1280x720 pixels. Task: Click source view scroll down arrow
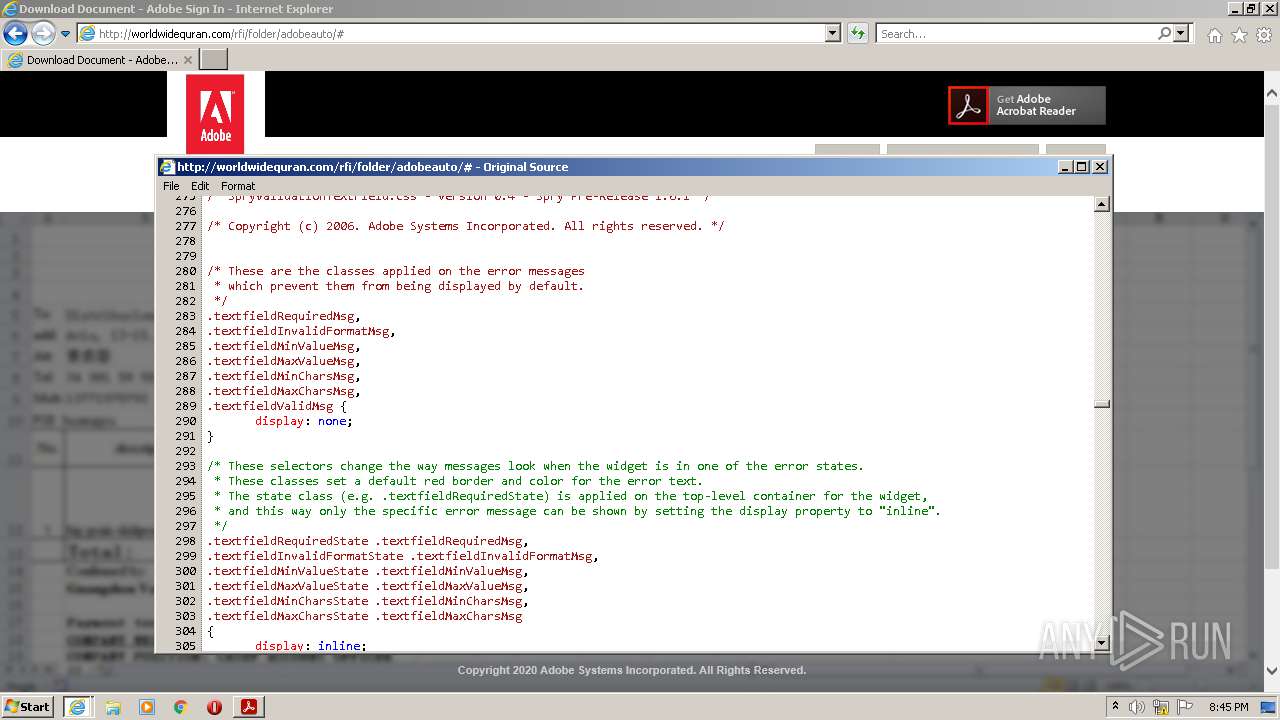[x=1102, y=643]
